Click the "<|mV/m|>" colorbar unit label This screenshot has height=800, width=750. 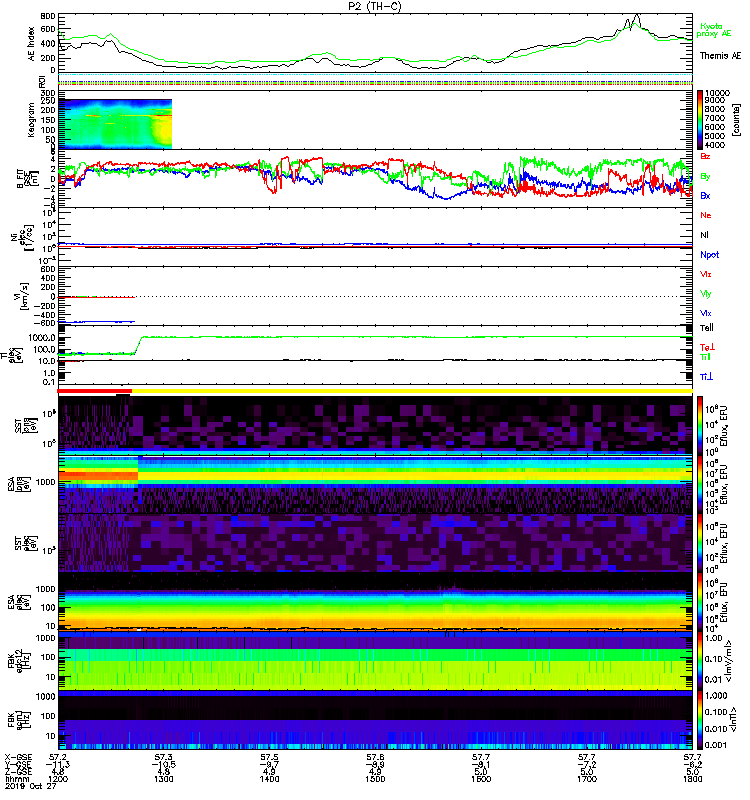pyautogui.click(x=730, y=662)
